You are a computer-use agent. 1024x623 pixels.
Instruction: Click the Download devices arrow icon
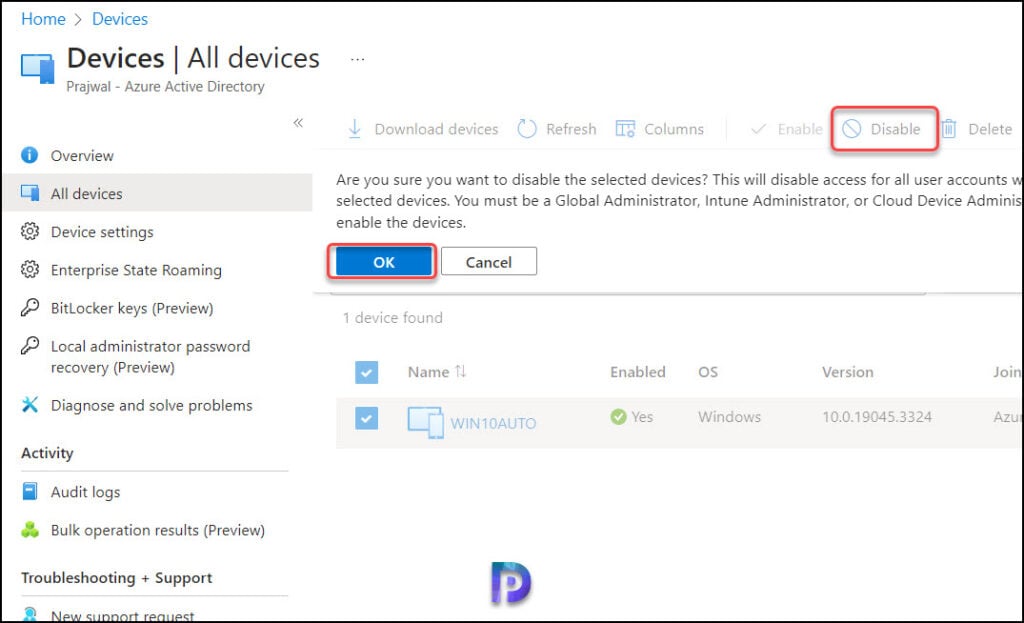355,129
